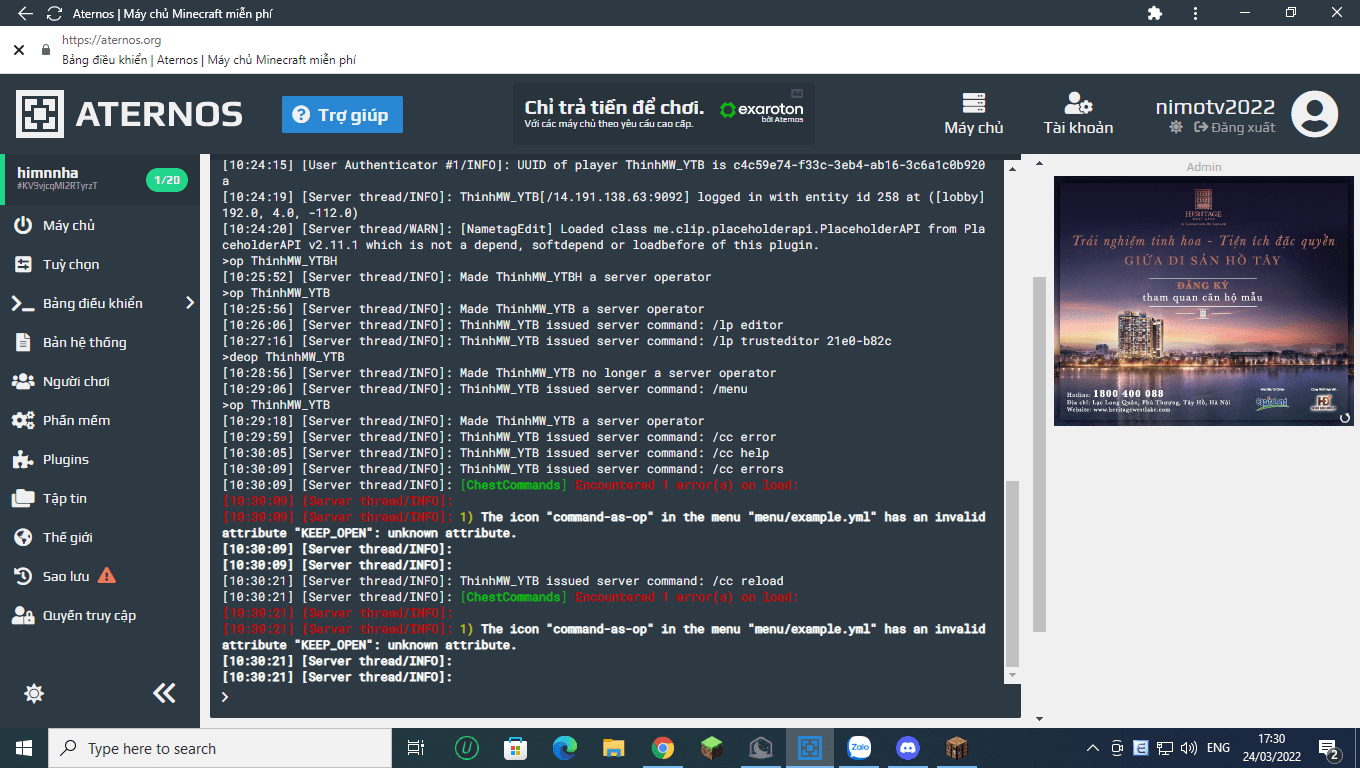Image resolution: width=1360 pixels, height=768 pixels.
Task: Open the gray launcher icon beside Minecraft
Action: coord(761,748)
